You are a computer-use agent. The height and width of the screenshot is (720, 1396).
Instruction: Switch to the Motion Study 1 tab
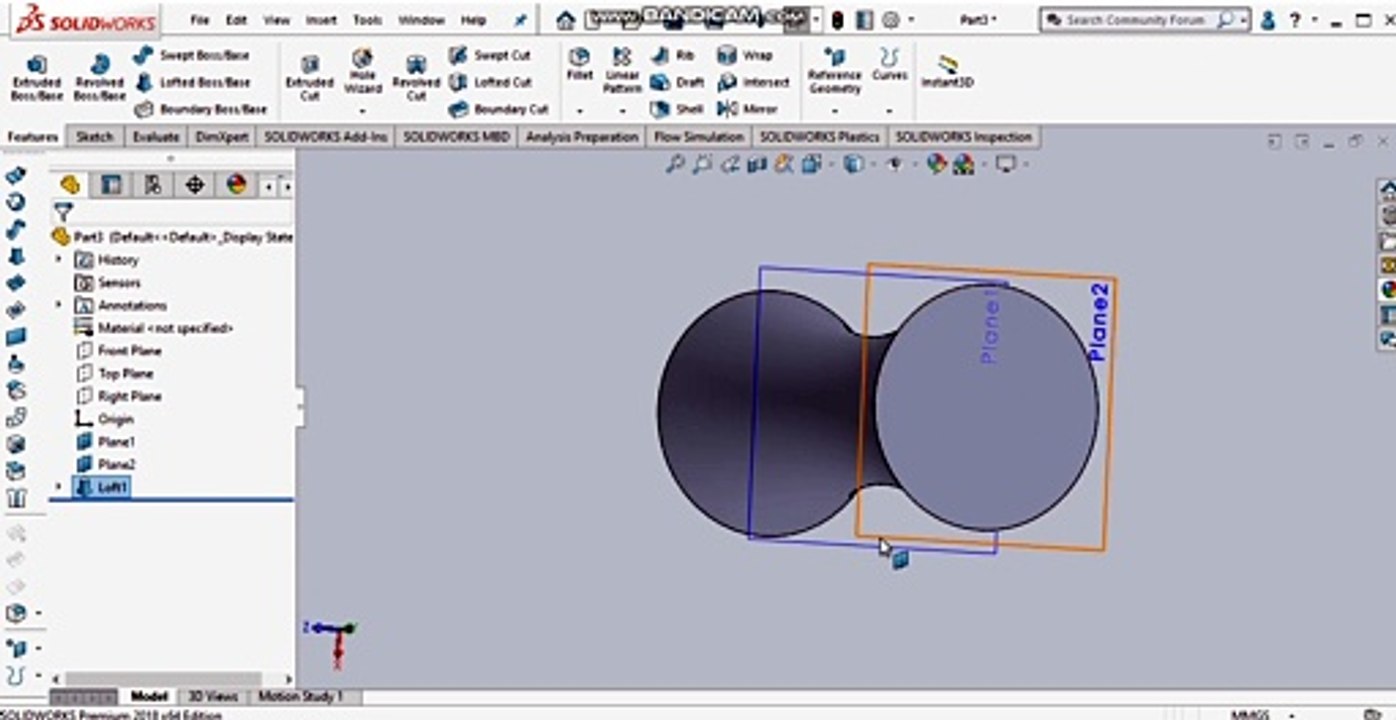300,696
